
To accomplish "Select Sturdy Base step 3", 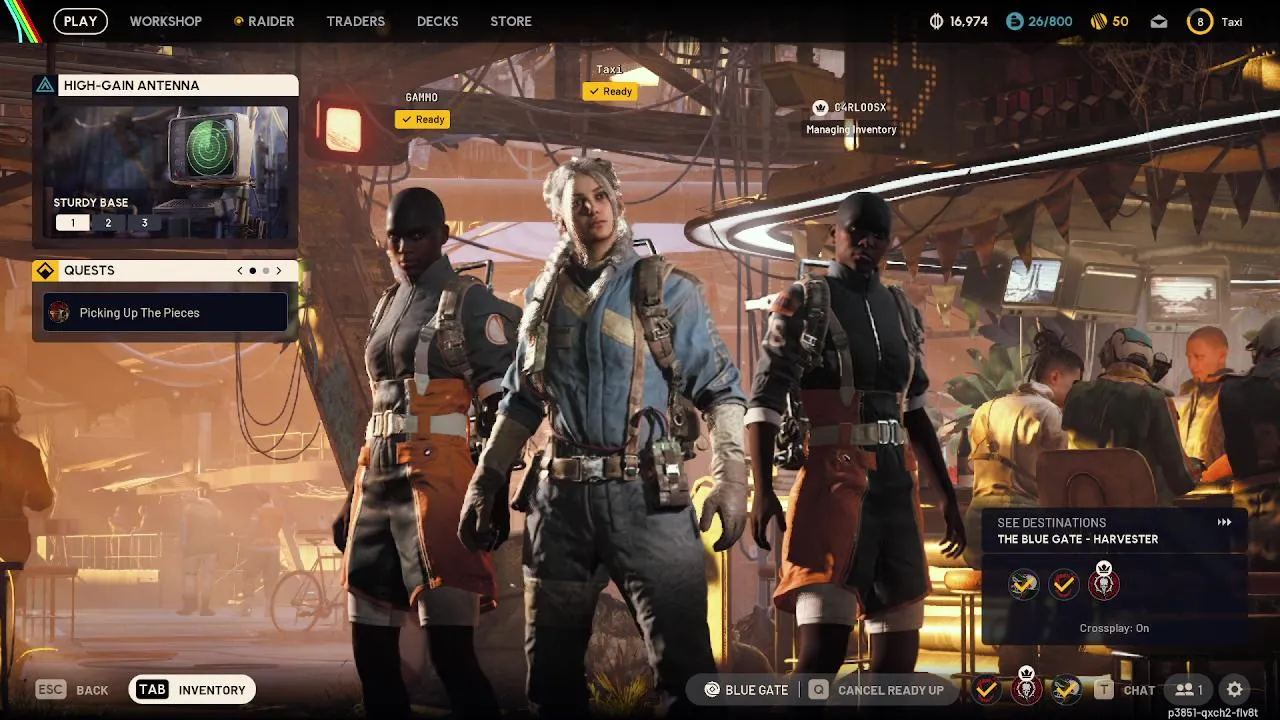I will coord(144,223).
